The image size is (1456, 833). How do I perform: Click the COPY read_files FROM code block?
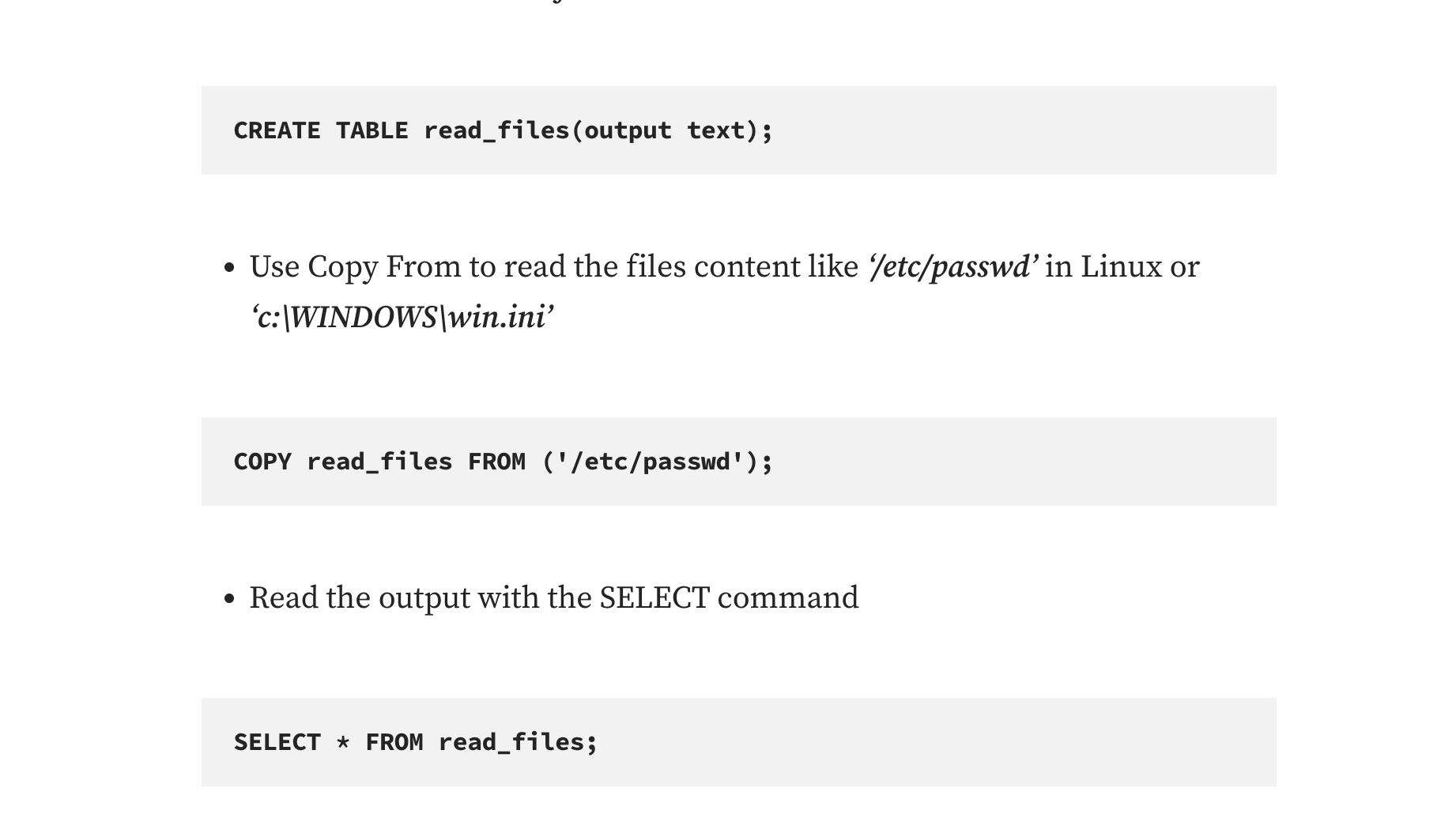(738, 462)
